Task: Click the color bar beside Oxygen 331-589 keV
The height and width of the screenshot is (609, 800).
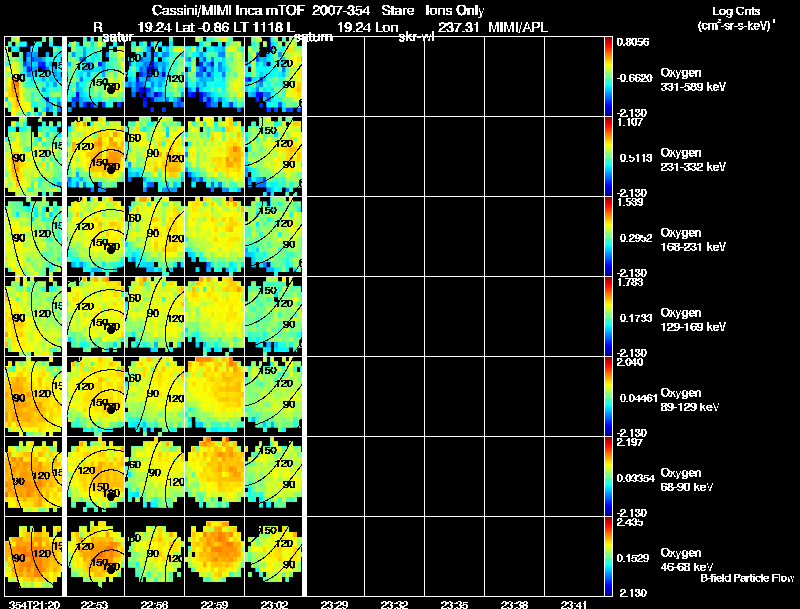Action: click(x=608, y=76)
